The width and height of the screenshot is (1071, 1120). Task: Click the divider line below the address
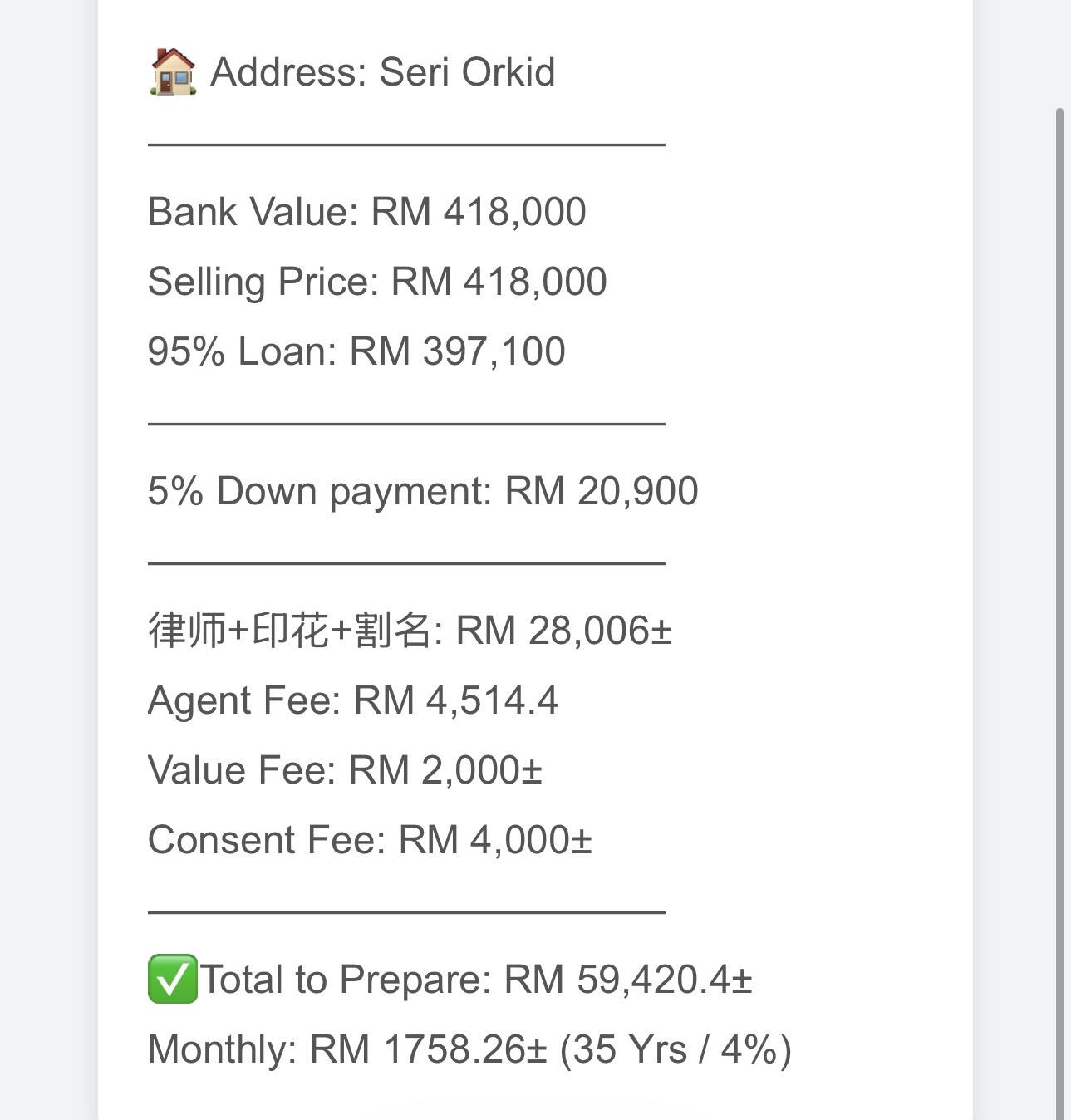point(406,145)
